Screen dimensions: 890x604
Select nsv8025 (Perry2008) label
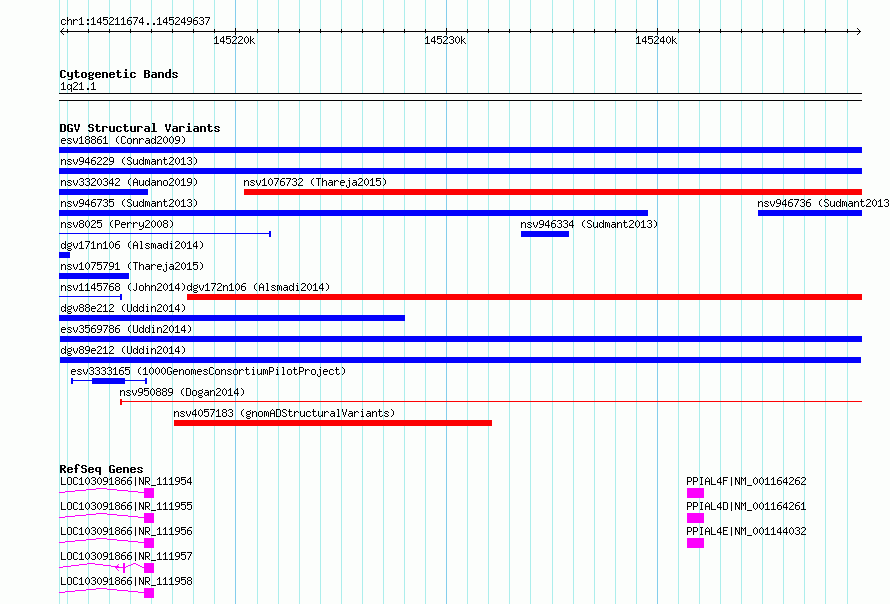pos(117,224)
